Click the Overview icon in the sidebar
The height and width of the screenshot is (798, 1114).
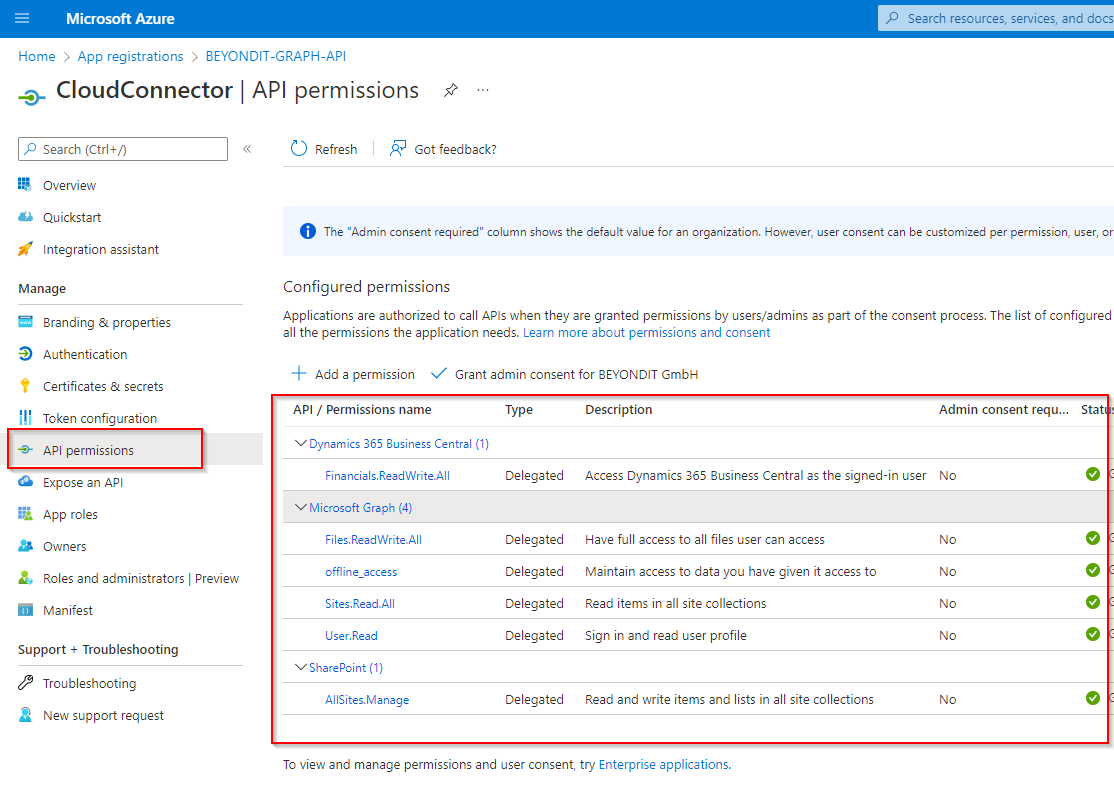(25, 185)
